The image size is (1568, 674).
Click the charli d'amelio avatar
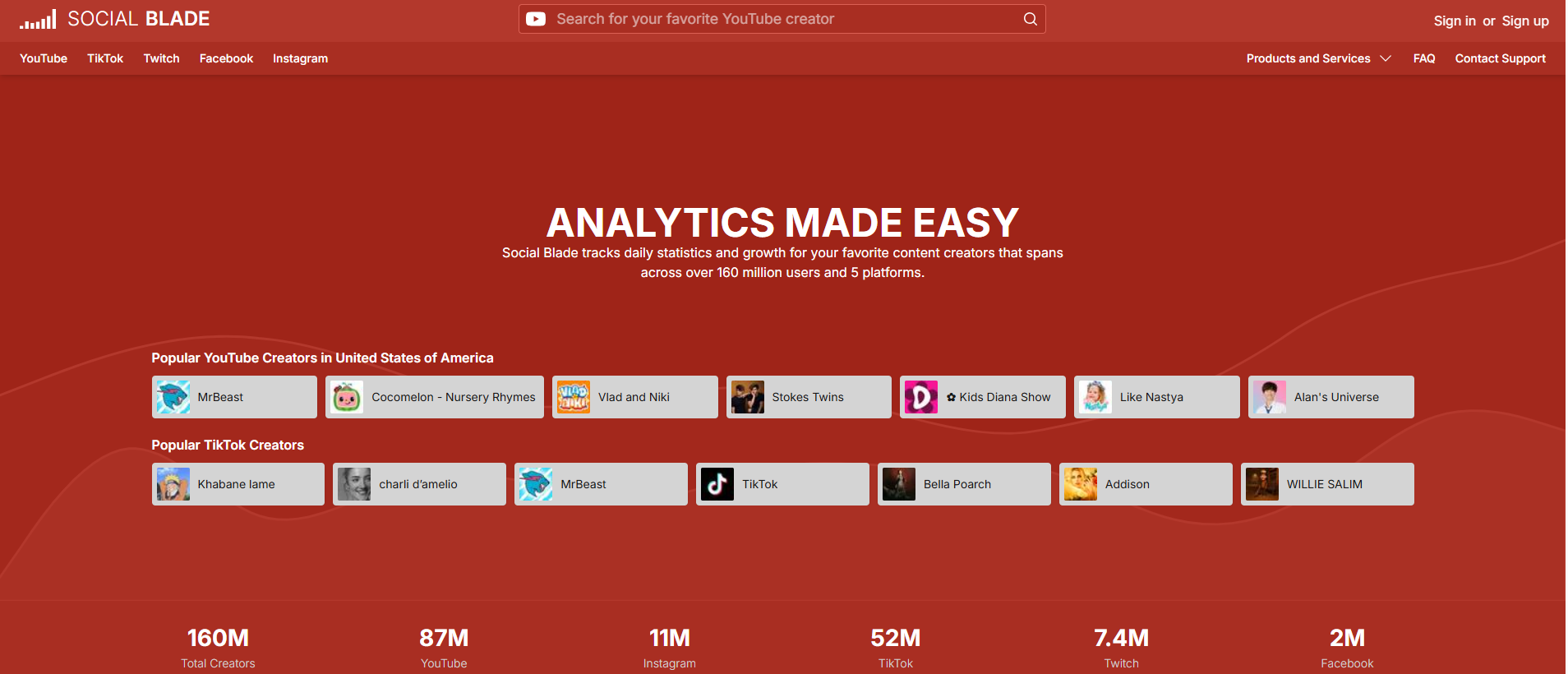[354, 484]
